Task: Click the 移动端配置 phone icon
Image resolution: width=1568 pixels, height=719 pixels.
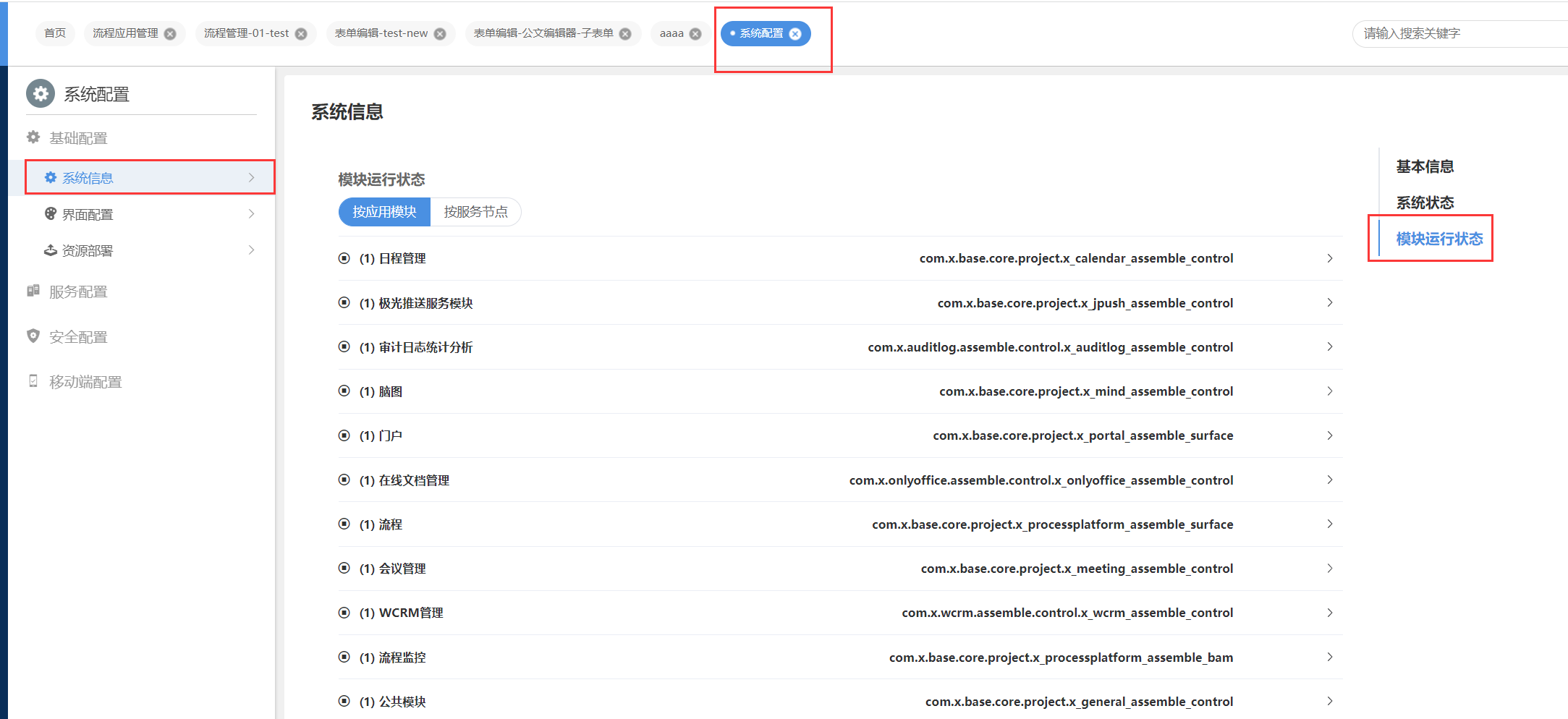Action: pyautogui.click(x=33, y=380)
